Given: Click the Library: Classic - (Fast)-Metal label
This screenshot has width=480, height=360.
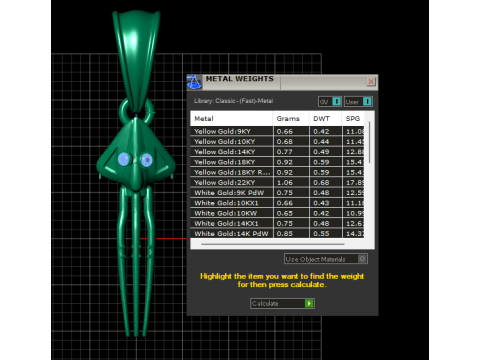Looking at the screenshot, I should click(233, 101).
